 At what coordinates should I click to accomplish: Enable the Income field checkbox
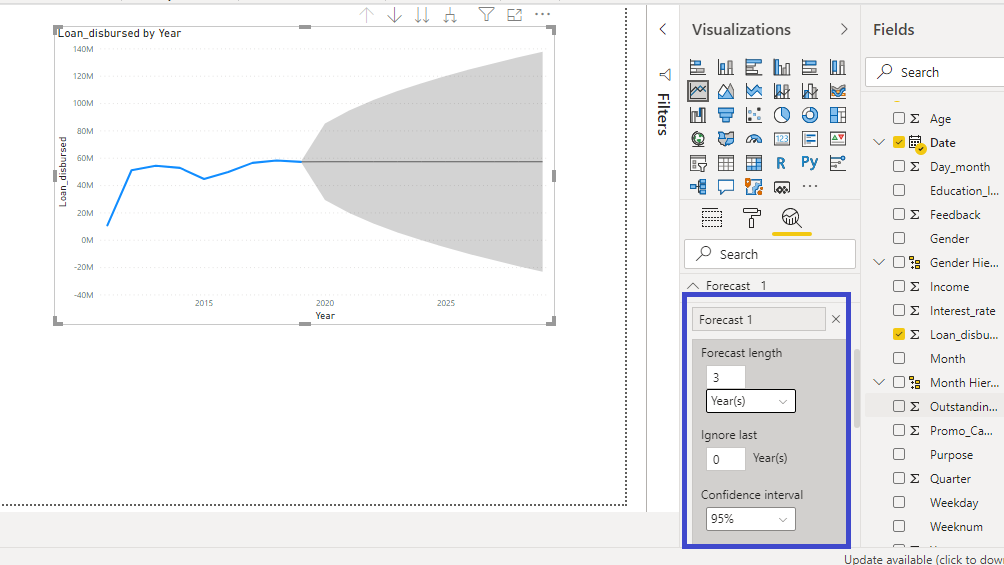coord(899,287)
